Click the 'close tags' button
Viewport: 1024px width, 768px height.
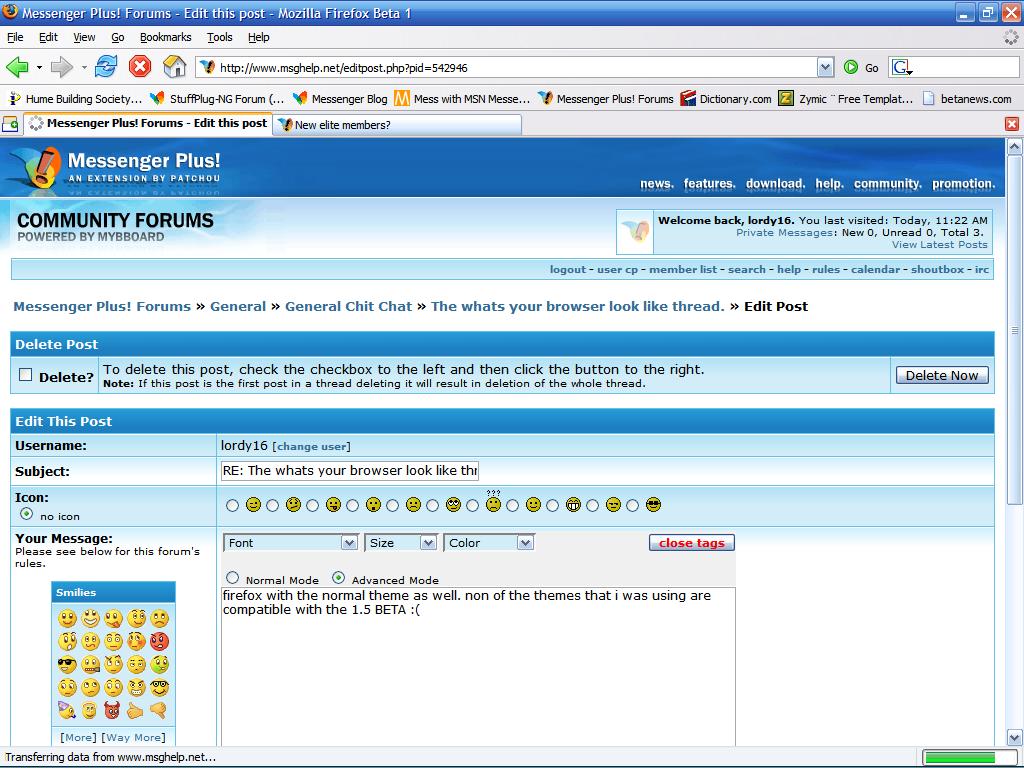[x=692, y=543]
